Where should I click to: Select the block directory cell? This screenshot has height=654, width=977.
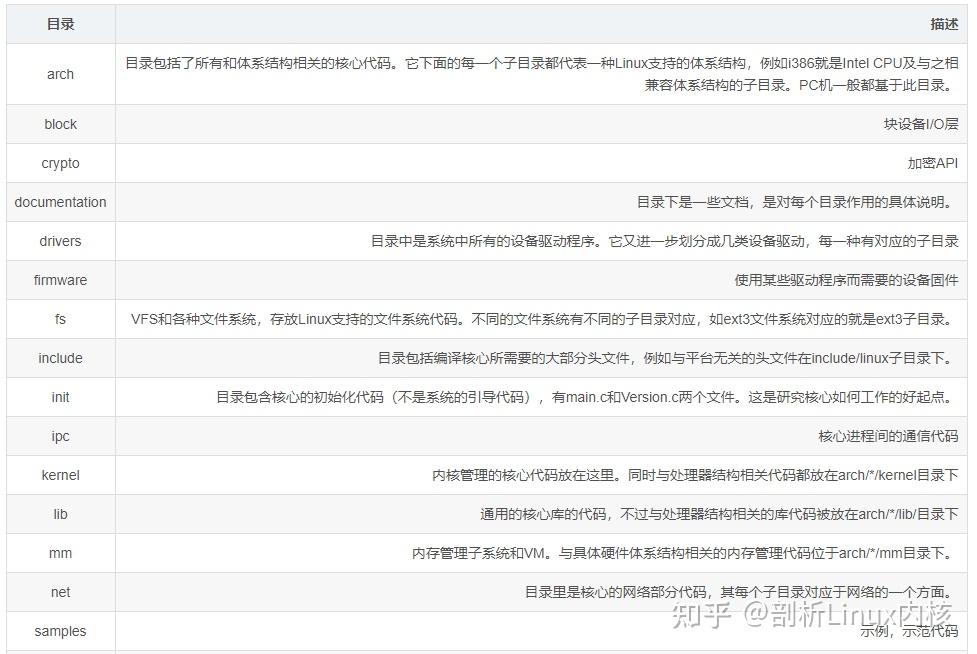[x=60, y=124]
